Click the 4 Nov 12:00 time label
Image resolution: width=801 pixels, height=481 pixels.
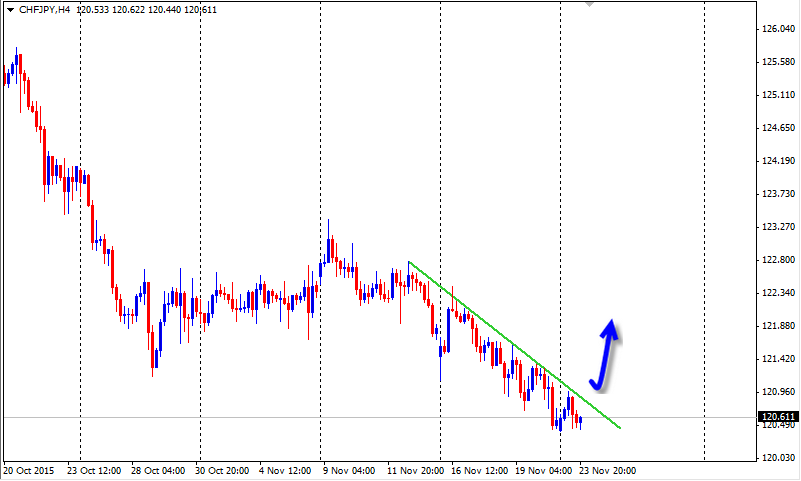click(x=285, y=470)
